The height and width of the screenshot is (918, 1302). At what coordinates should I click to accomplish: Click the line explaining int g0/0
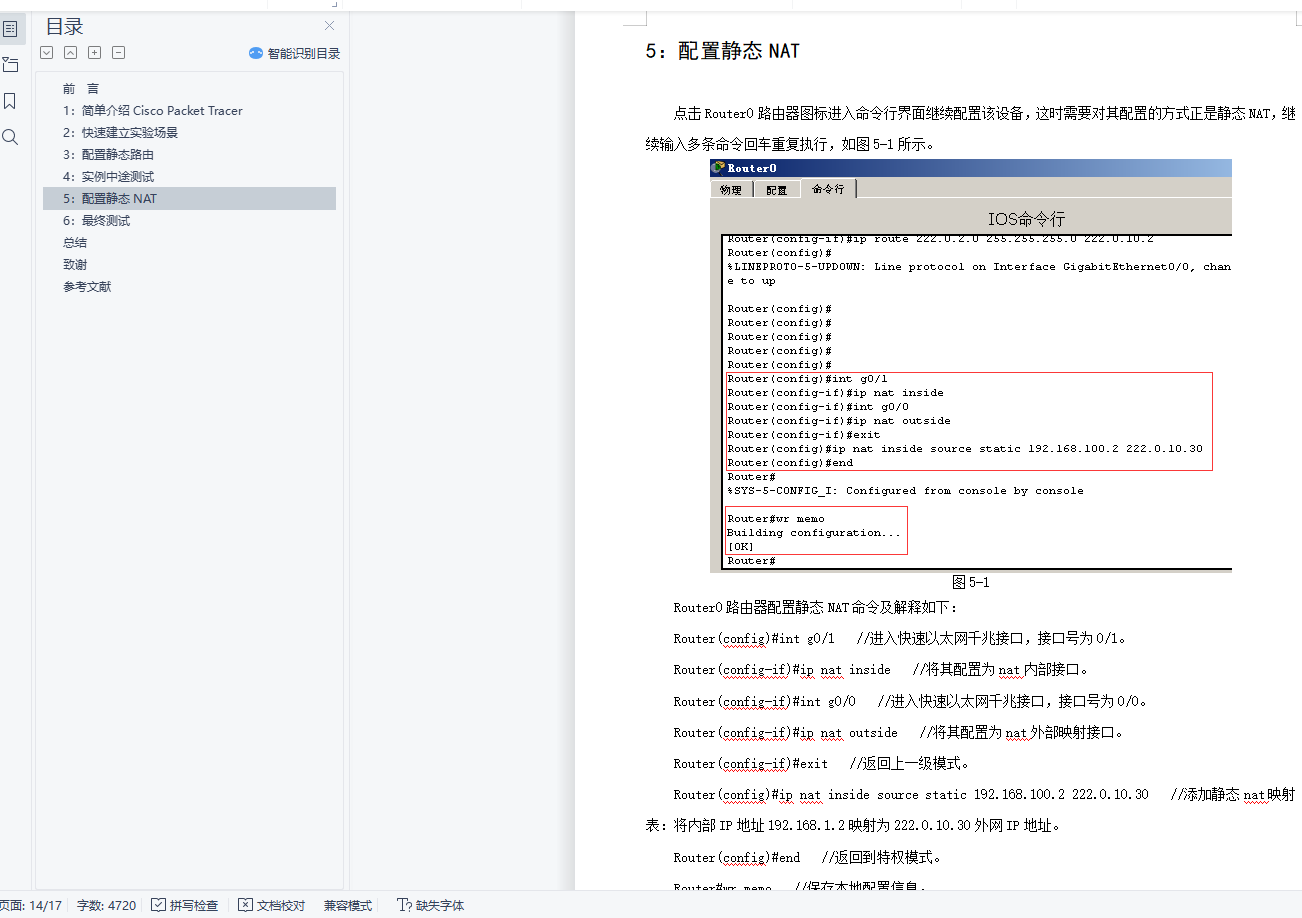pos(910,701)
